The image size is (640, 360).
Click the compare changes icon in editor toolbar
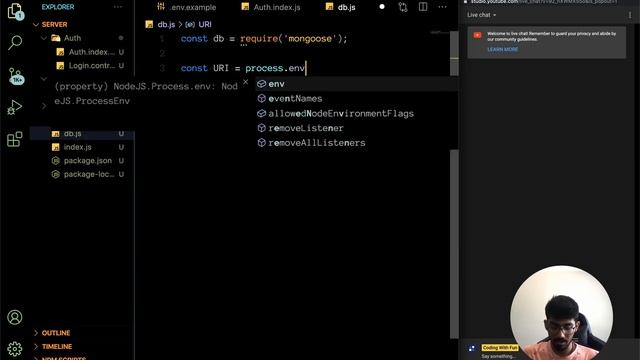pyautogui.click(x=403, y=7)
